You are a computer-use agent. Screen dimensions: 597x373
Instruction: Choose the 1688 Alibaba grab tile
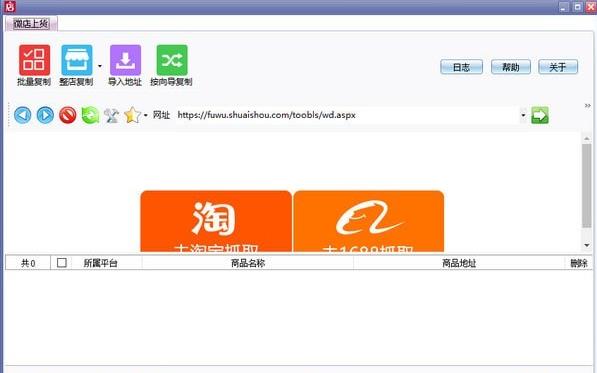click(x=369, y=221)
